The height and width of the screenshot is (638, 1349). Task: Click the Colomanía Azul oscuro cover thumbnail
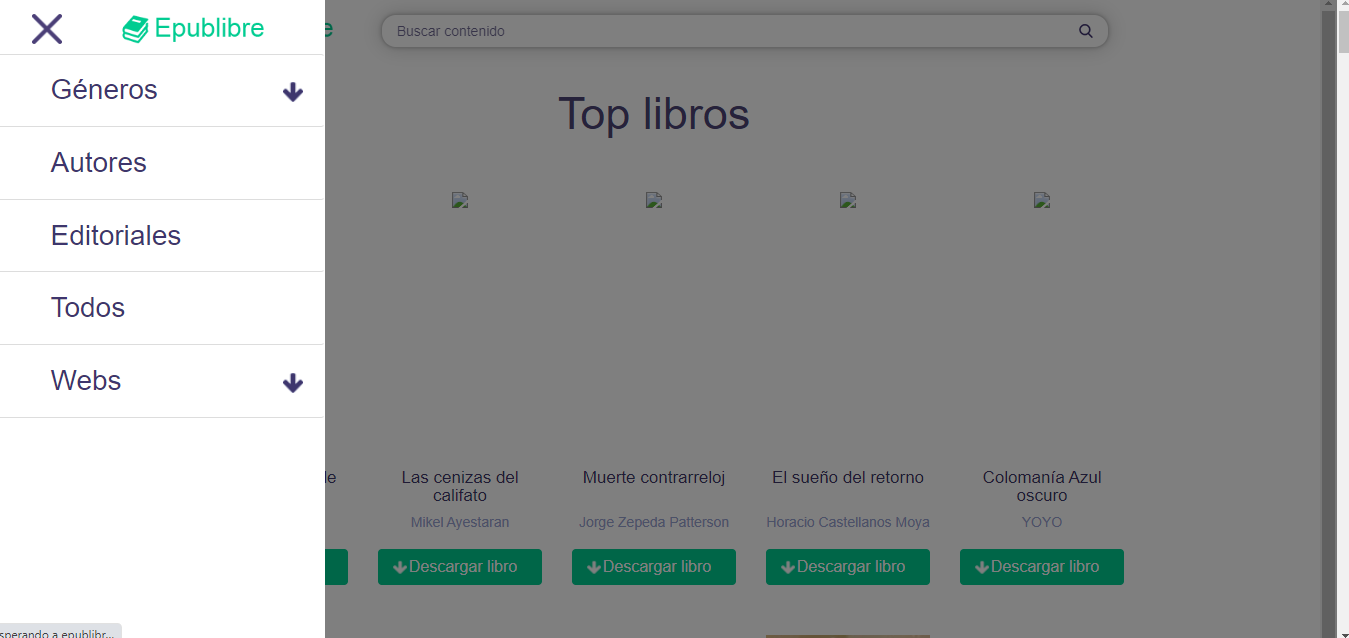[x=1042, y=200]
